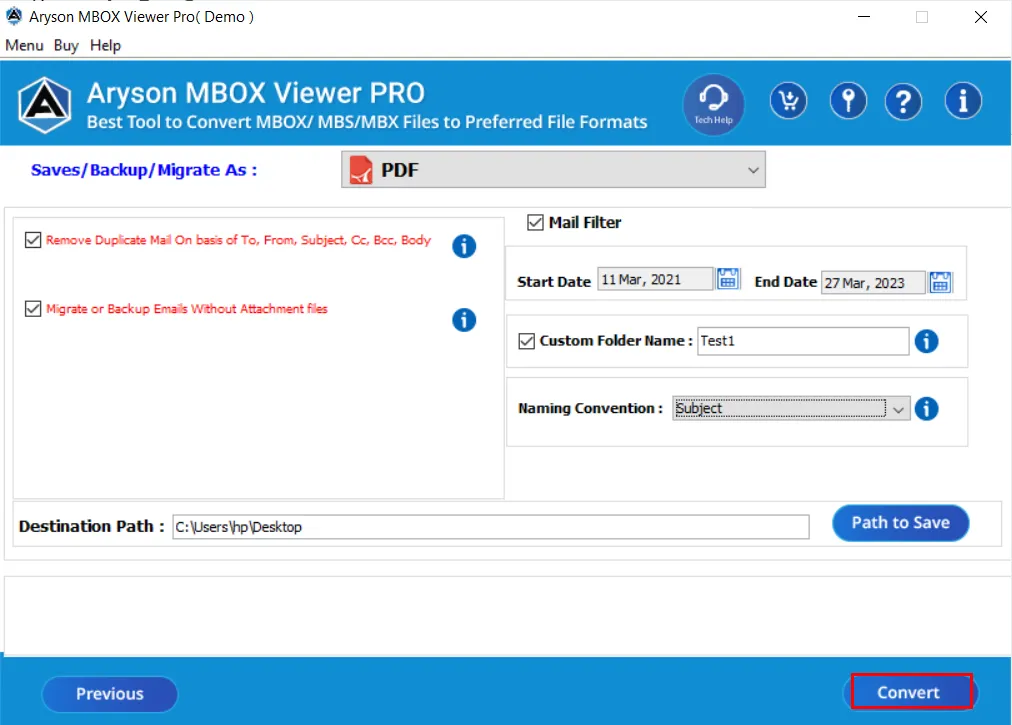Image resolution: width=1012 pixels, height=725 pixels.
Task: Open the Buy menu
Action: pos(66,45)
